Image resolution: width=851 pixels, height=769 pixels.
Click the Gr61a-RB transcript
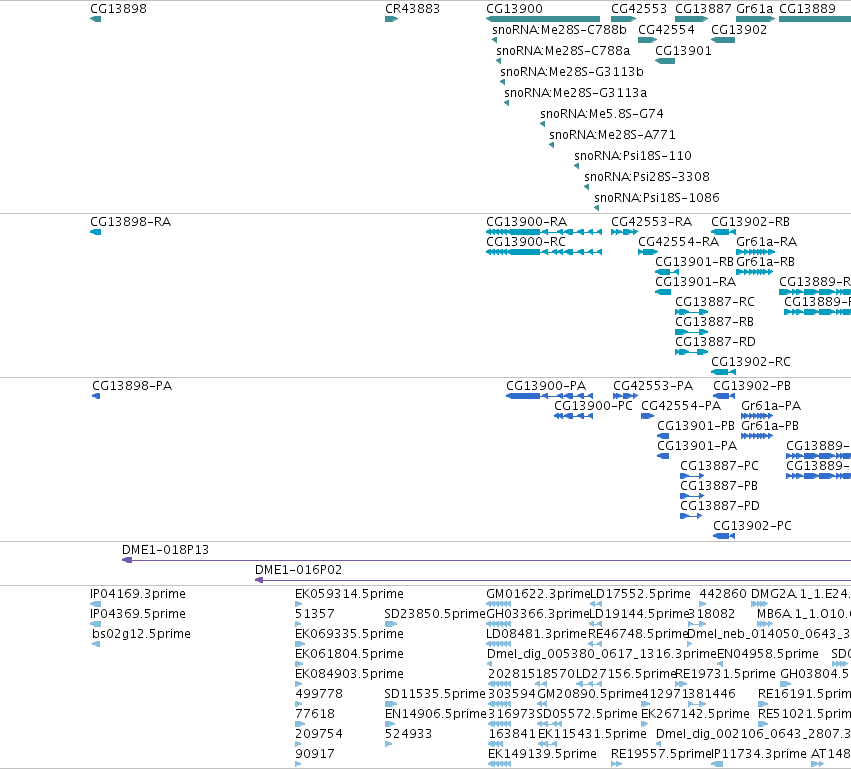[754, 272]
